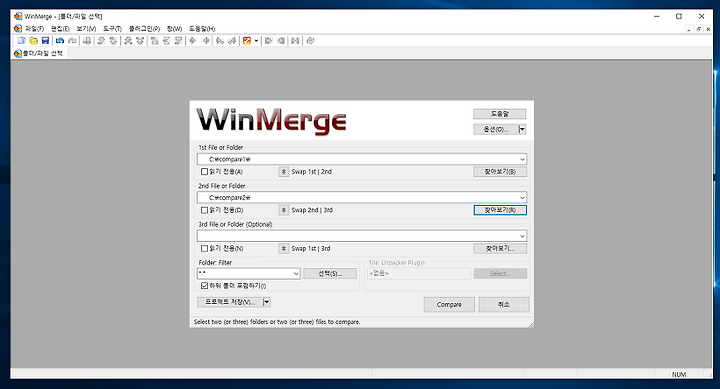Select the 폴더/파일 선택 tab
Screen dimensions: 720x389
39,53
